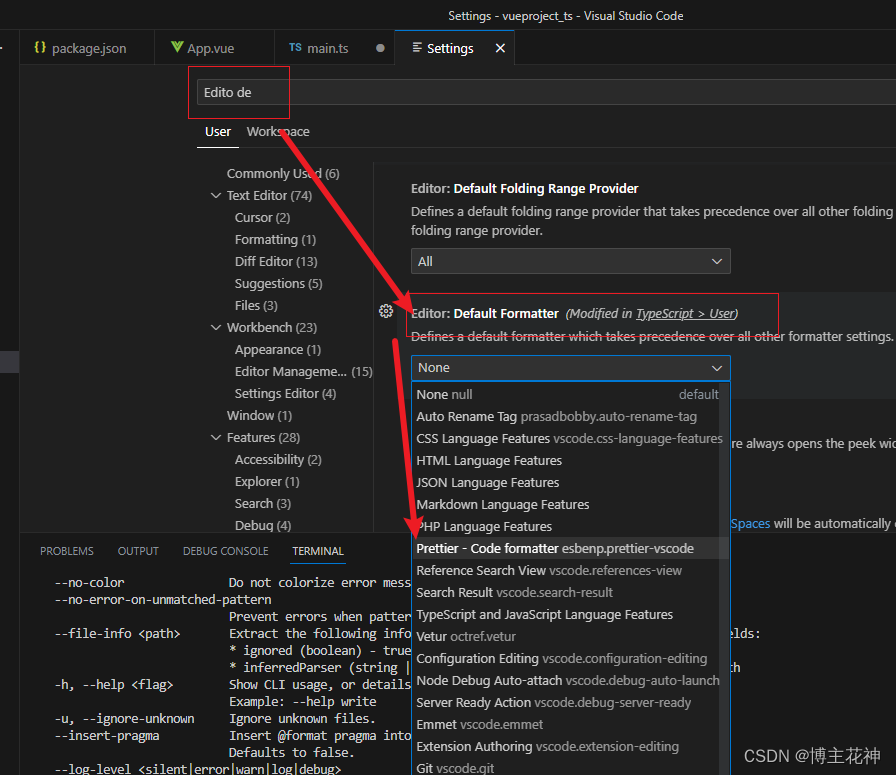Choose Server Ready Action option

point(567,702)
